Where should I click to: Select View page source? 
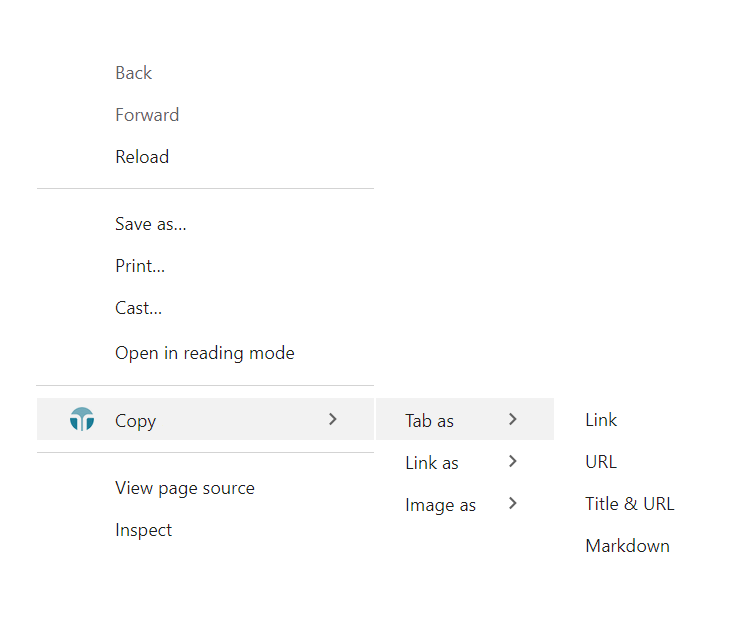click(x=184, y=488)
